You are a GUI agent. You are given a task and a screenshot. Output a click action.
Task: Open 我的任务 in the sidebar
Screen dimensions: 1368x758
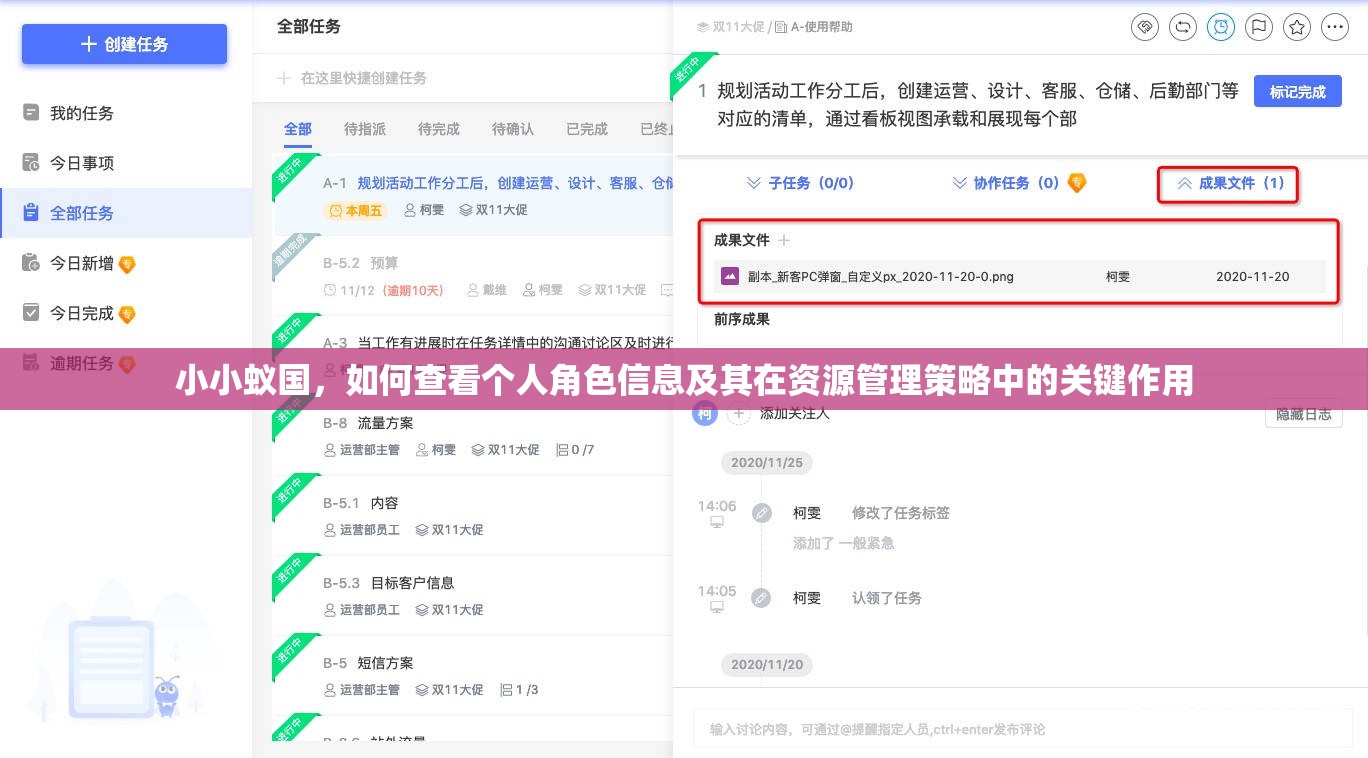pos(82,113)
